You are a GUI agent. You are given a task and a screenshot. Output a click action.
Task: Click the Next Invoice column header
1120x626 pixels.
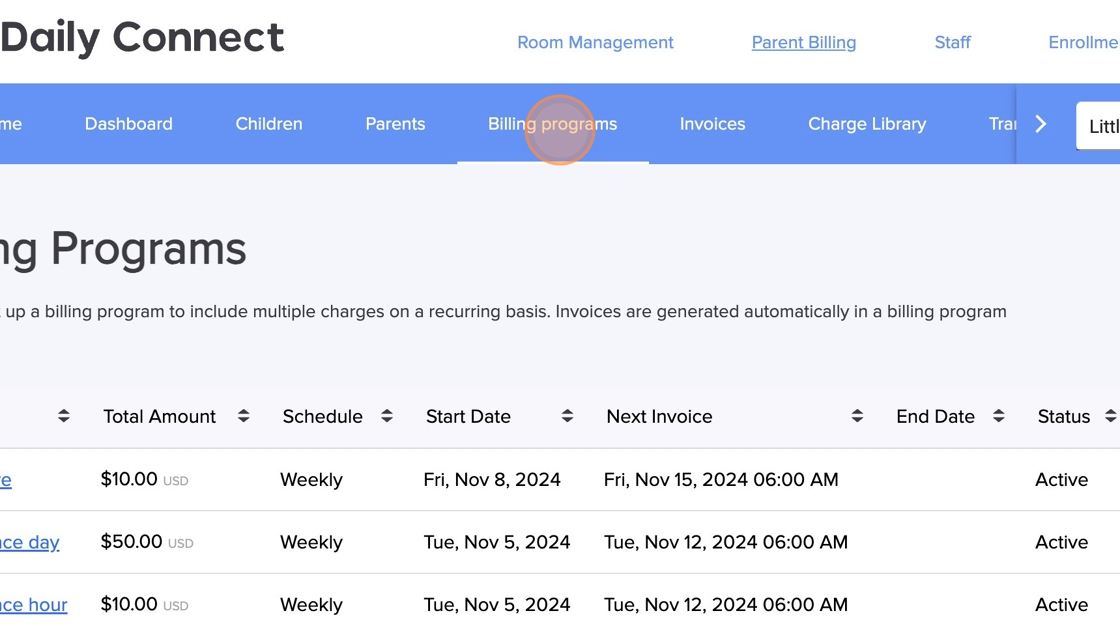(659, 417)
